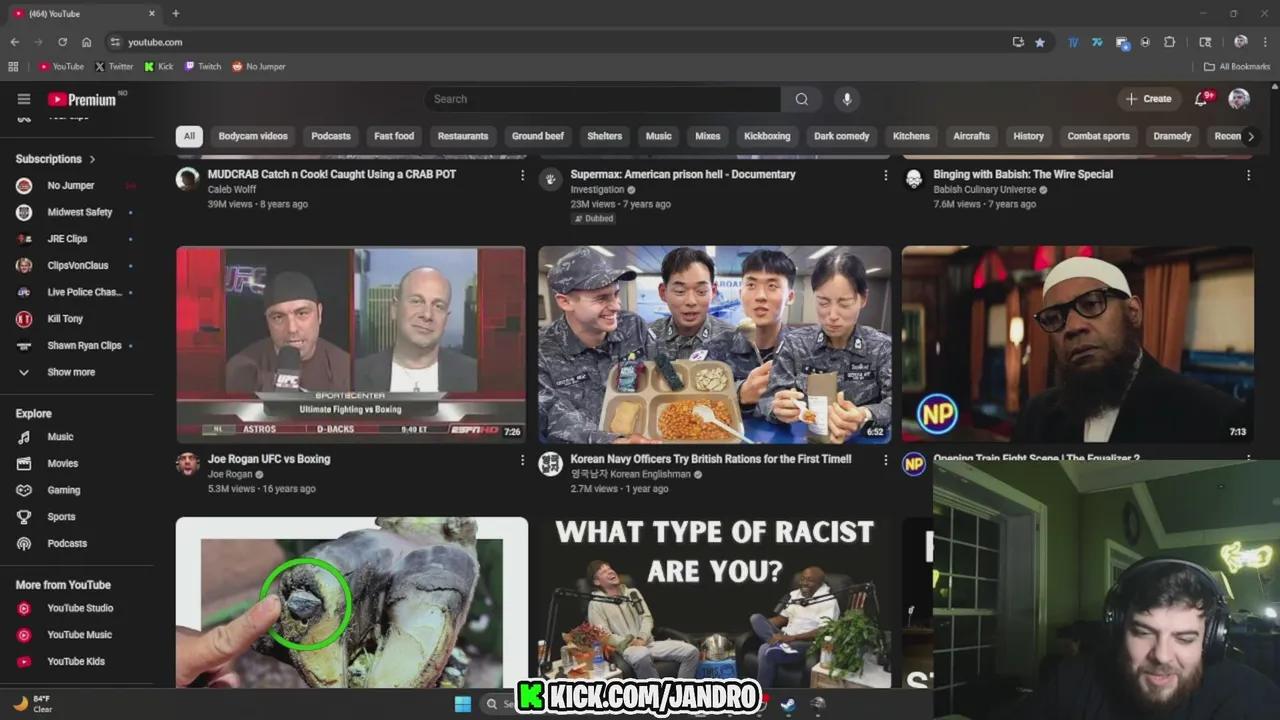Select the Combat sports chip
The width and height of the screenshot is (1280, 720).
pos(1098,136)
